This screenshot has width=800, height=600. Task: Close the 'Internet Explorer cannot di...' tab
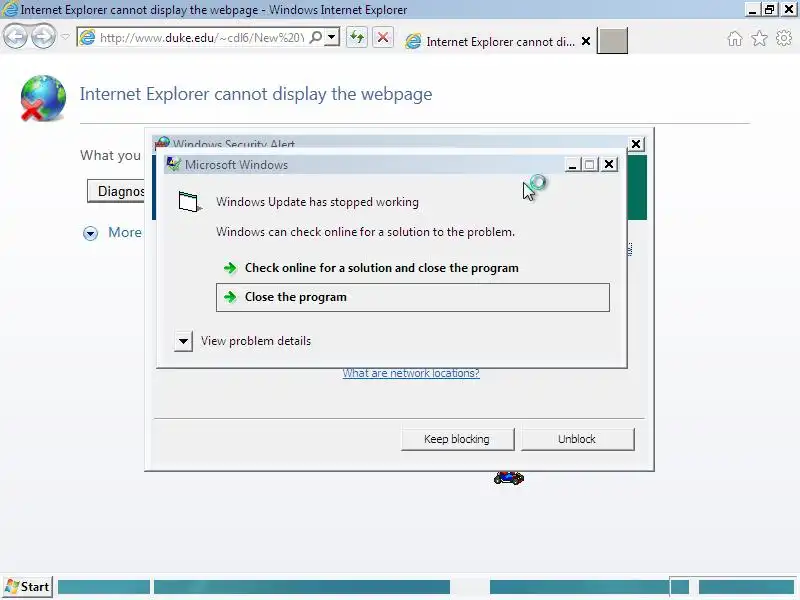click(586, 41)
